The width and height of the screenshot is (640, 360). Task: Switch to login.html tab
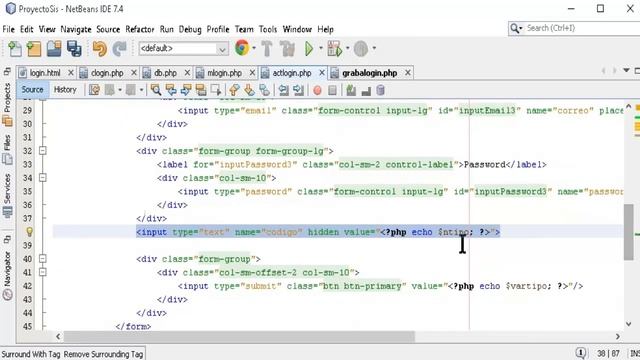click(x=45, y=73)
